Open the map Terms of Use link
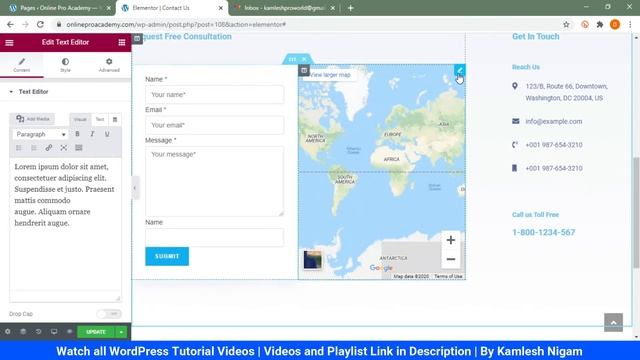 [x=448, y=276]
